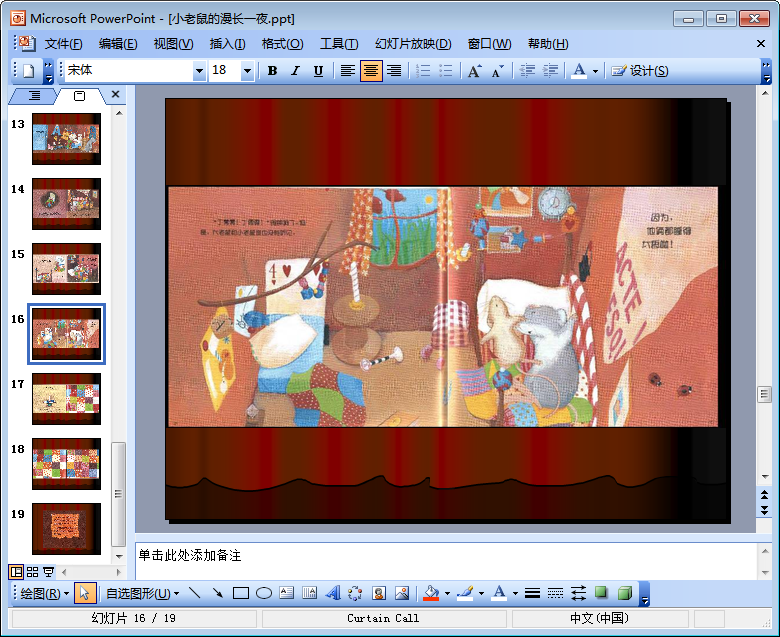The image size is (780, 637).
Task: Select slide 19 thumbnail
Action: tap(66, 529)
